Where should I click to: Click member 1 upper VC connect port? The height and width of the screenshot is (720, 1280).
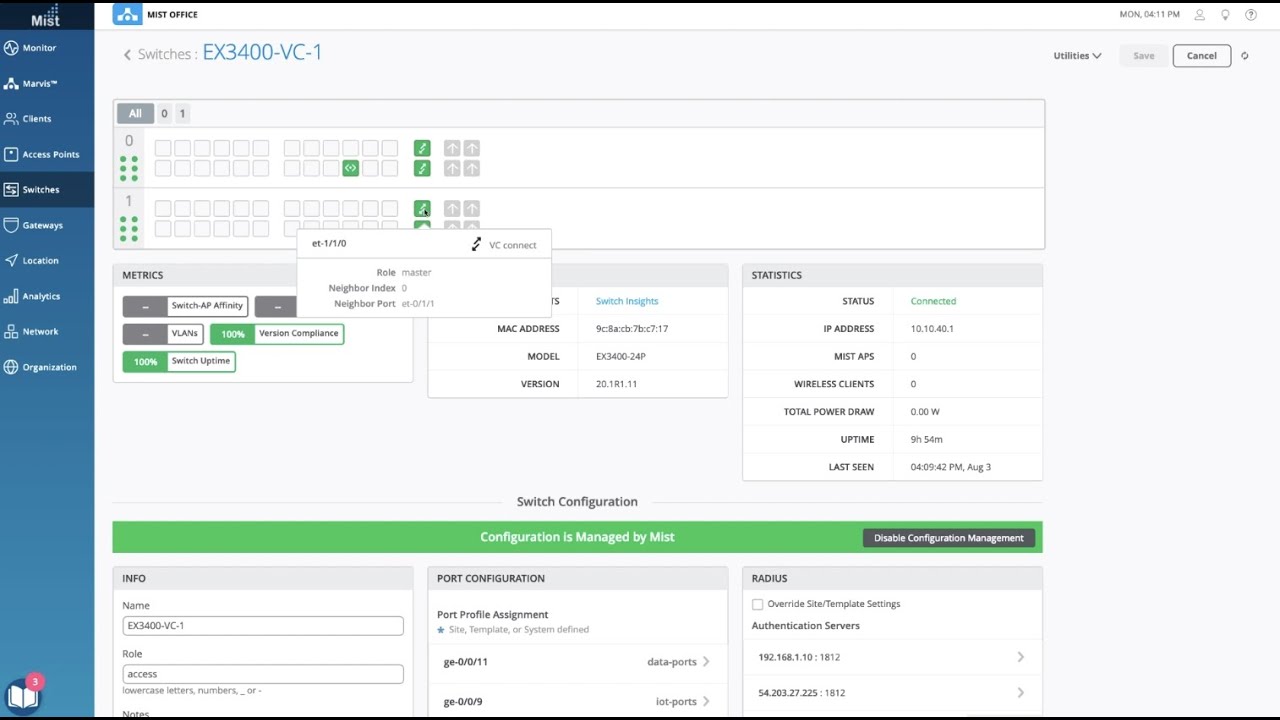pos(422,208)
